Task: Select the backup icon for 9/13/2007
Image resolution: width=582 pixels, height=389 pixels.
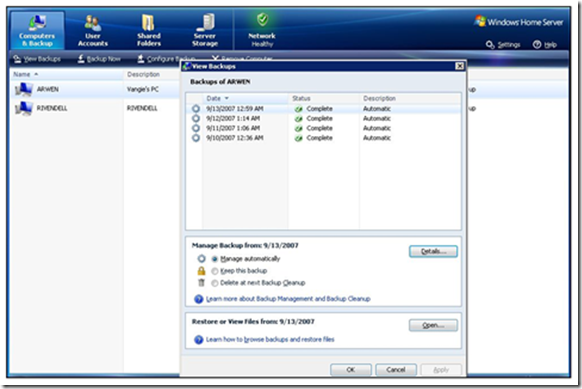Action: [196, 109]
